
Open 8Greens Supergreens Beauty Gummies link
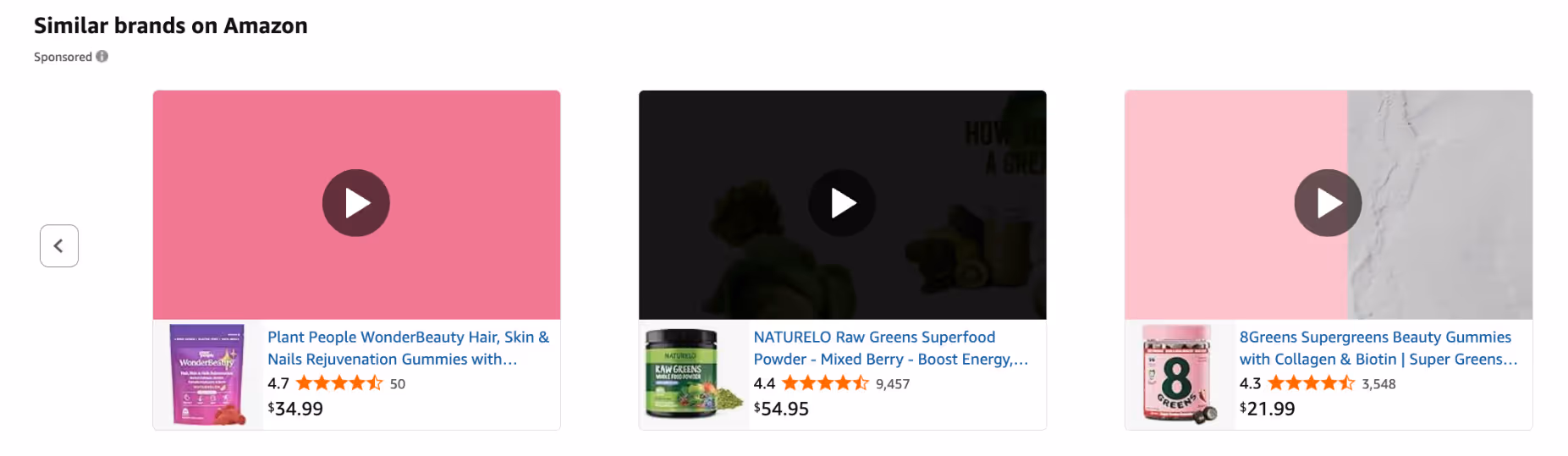coord(1378,348)
